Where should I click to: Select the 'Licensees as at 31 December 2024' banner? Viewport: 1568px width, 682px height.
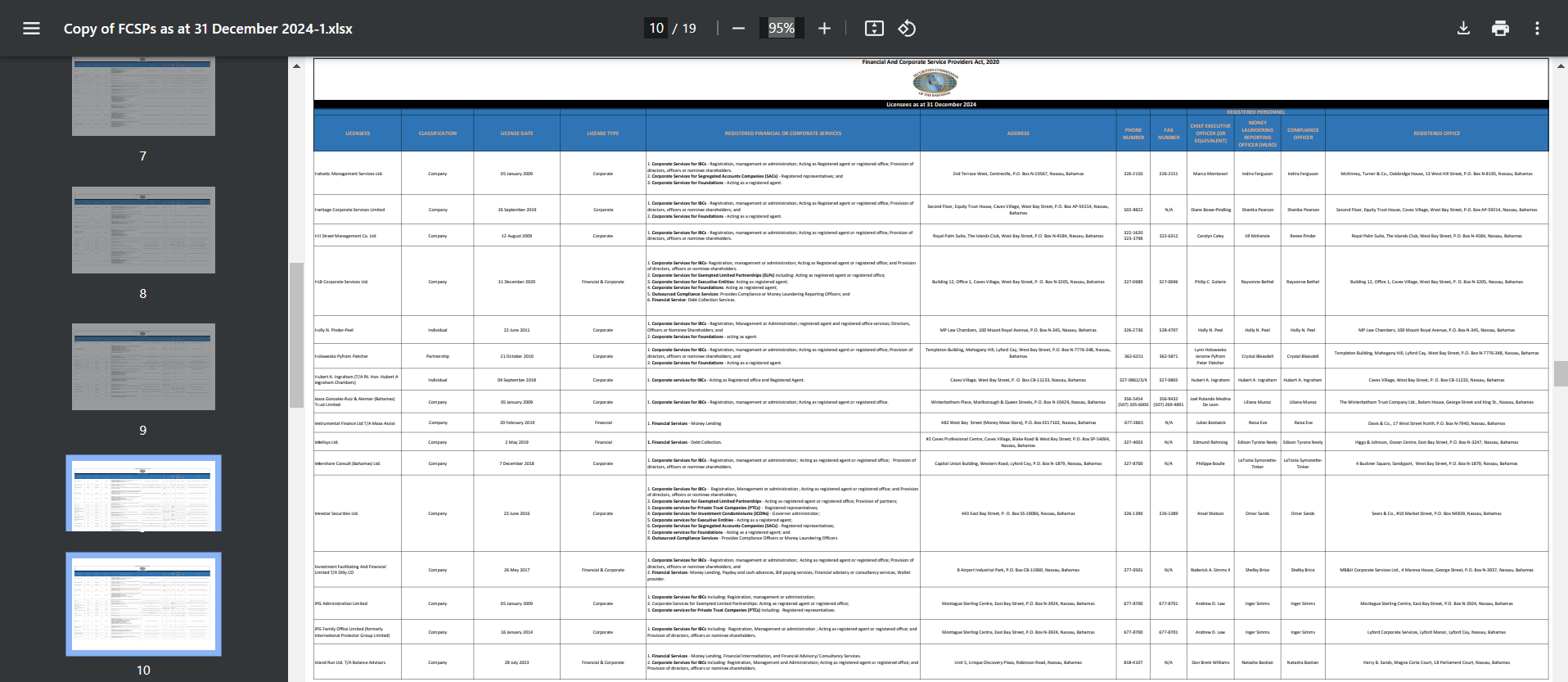click(x=930, y=105)
